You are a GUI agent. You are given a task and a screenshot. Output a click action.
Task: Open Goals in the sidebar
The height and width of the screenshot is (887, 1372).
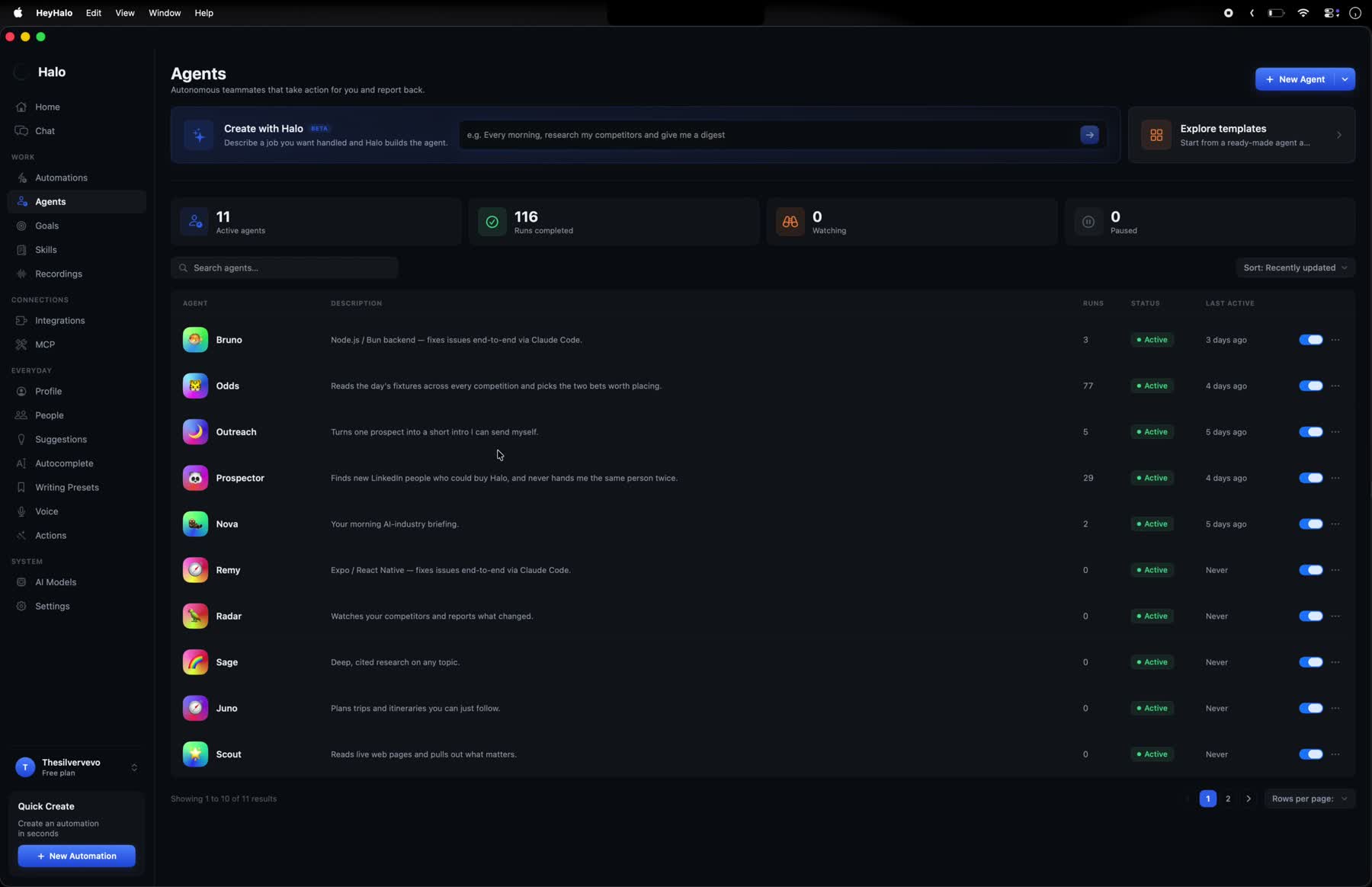click(76, 226)
